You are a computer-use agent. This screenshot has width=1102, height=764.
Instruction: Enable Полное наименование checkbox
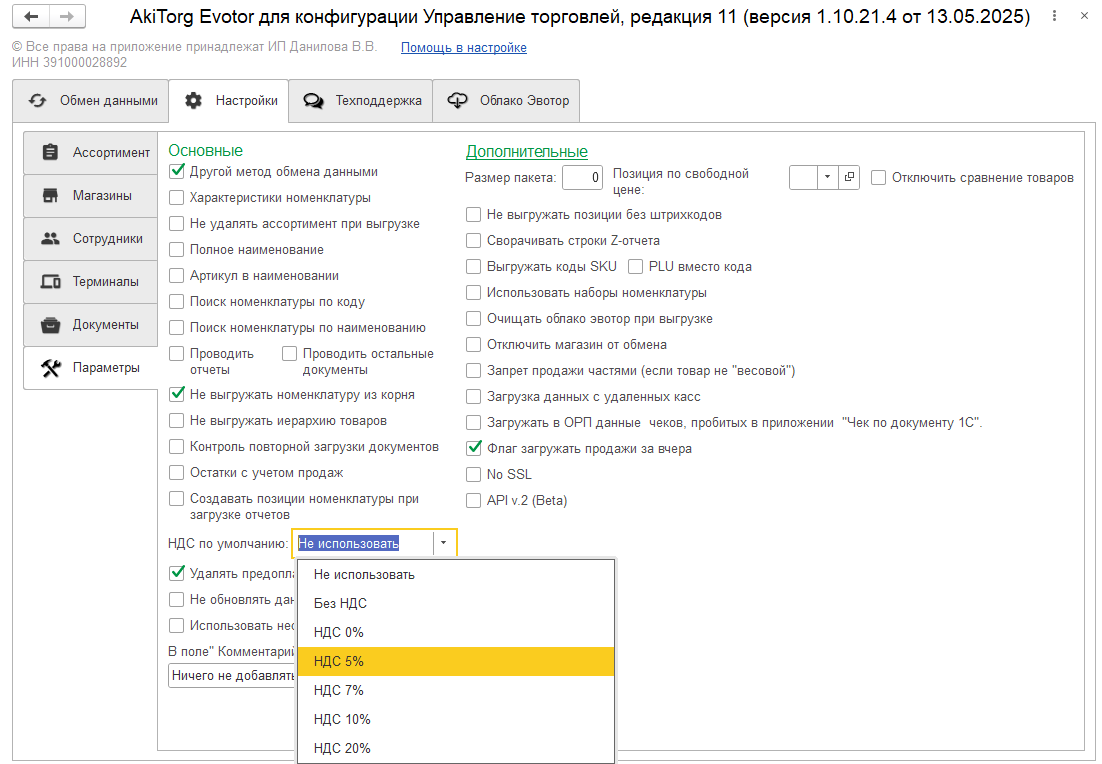(177, 250)
